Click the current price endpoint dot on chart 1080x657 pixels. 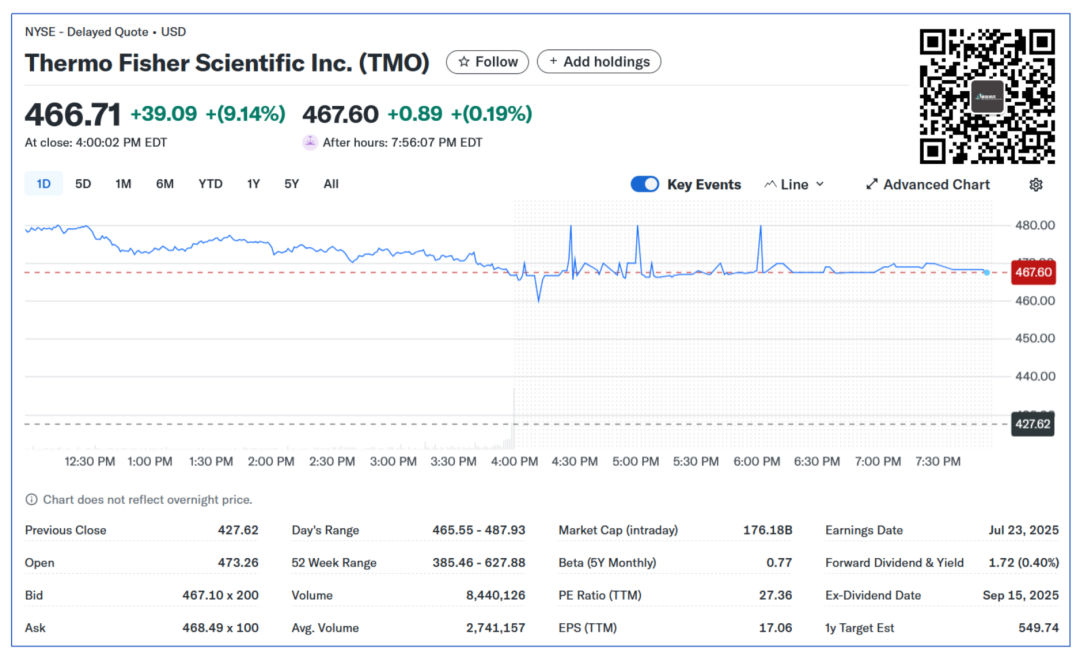coord(986,273)
